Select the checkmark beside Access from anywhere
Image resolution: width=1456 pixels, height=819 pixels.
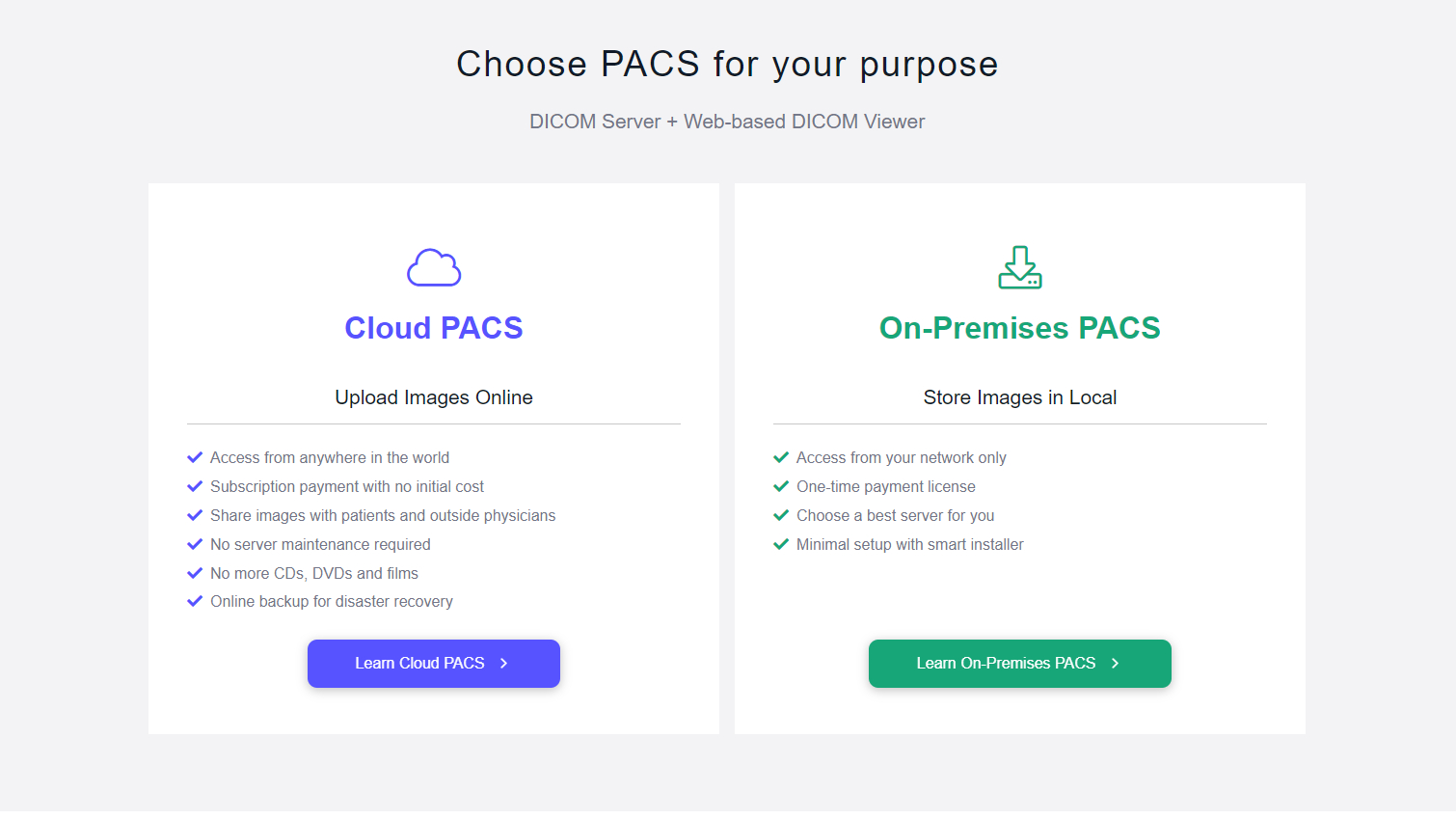click(x=195, y=456)
